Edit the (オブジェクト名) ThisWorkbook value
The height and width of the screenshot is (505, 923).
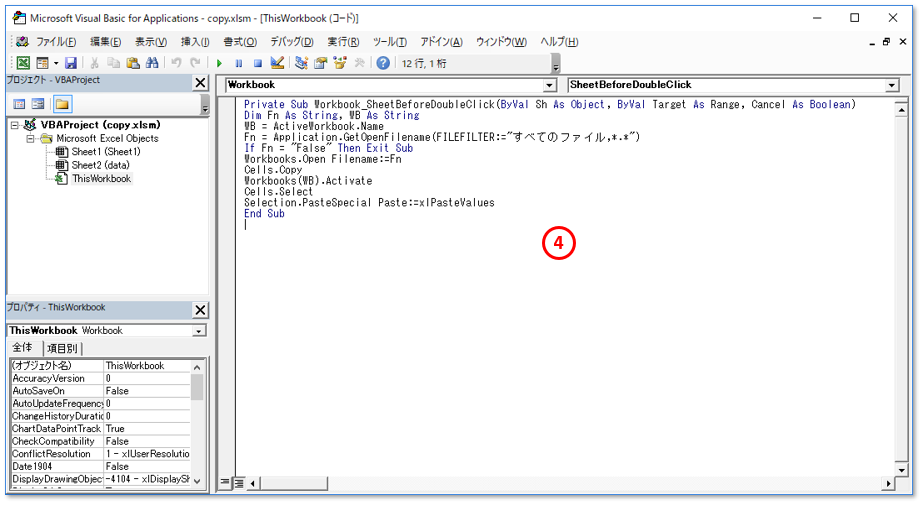pos(147,366)
